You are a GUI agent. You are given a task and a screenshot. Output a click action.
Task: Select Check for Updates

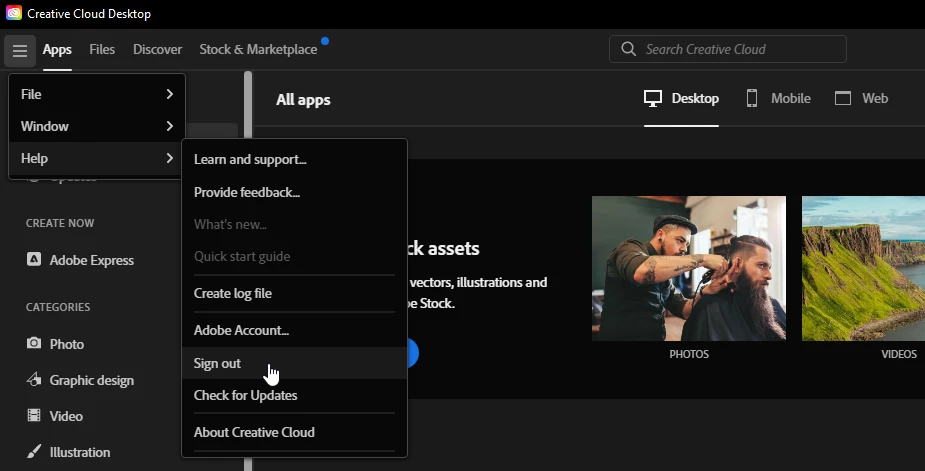[x=294, y=395]
